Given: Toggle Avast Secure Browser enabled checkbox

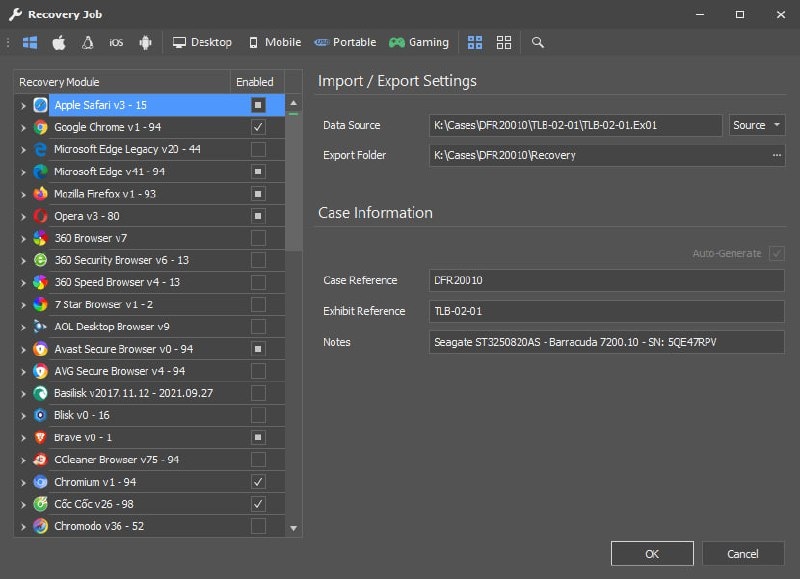Looking at the screenshot, I should (258, 349).
